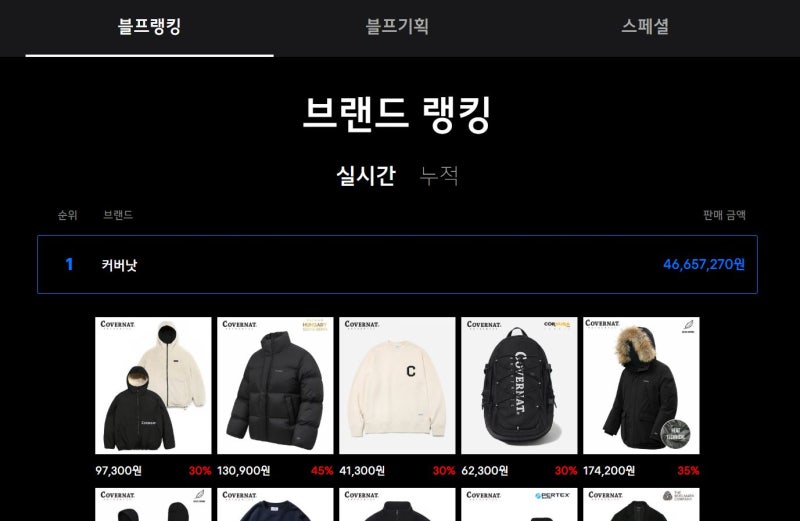Click the 브랜드 column header
Screen dimensions: 800x521
click(x=118, y=215)
